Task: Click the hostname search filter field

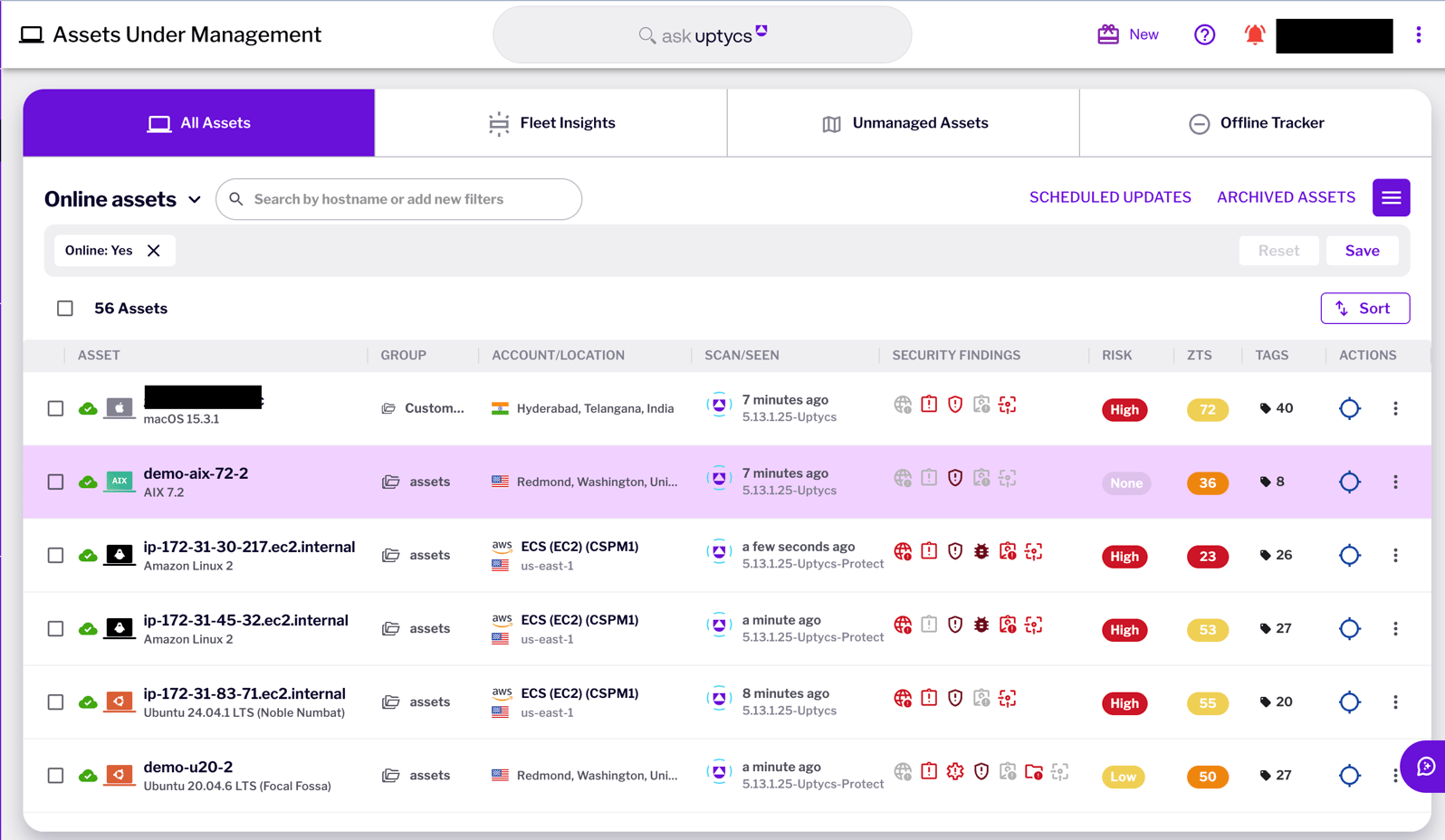Action: 398,199
